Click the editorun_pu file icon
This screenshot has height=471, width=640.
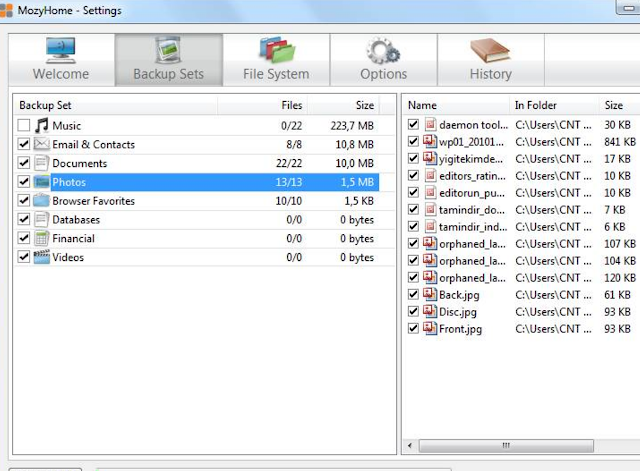tap(430, 192)
